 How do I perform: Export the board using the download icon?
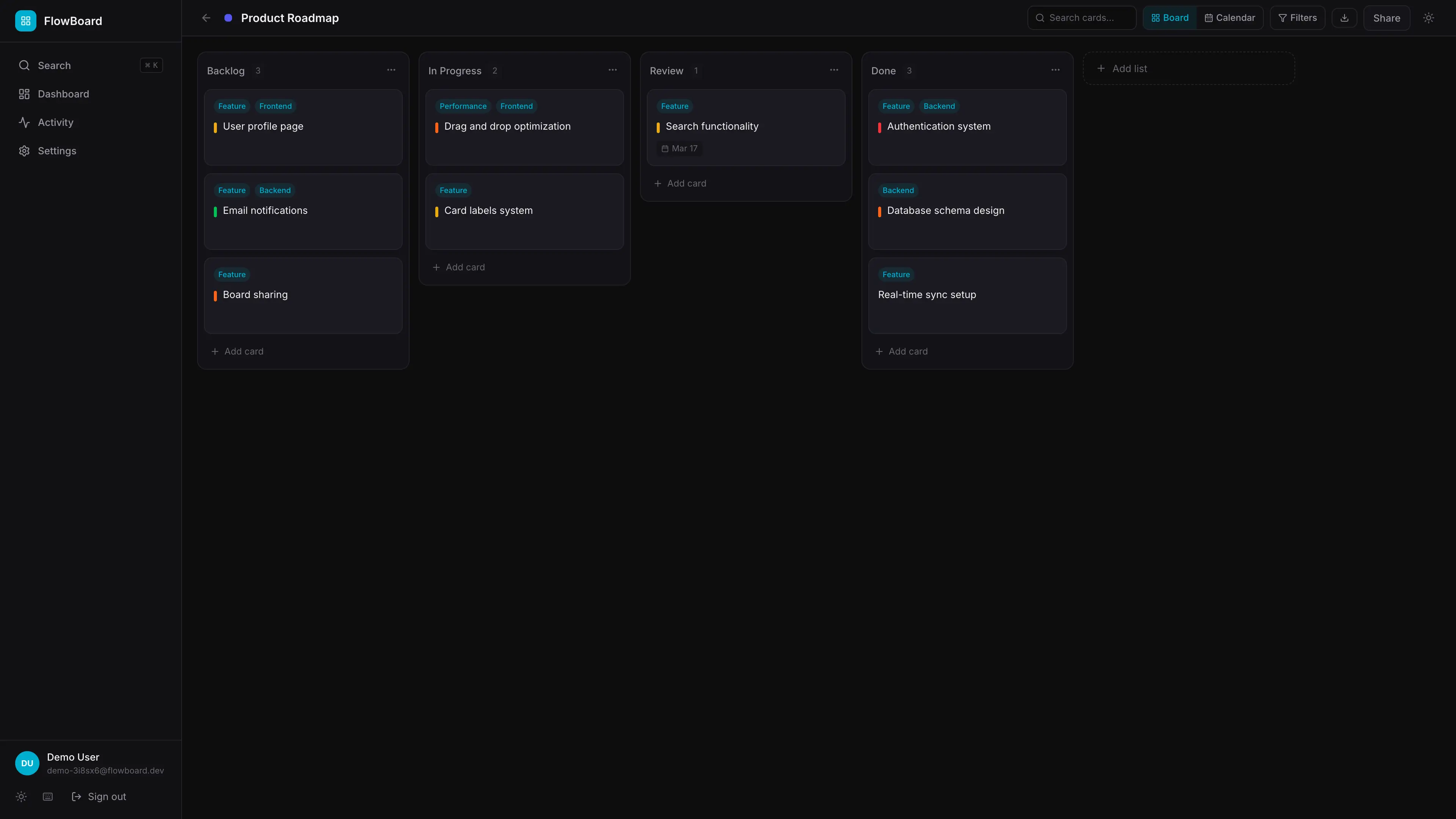(1345, 17)
